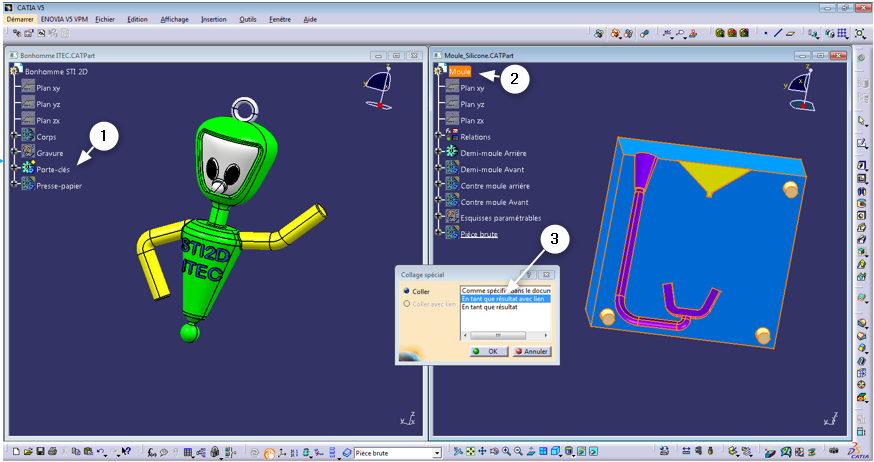Click Annuler in Collage spécial dialog
Viewport: 874px width, 462px height.
532,351
